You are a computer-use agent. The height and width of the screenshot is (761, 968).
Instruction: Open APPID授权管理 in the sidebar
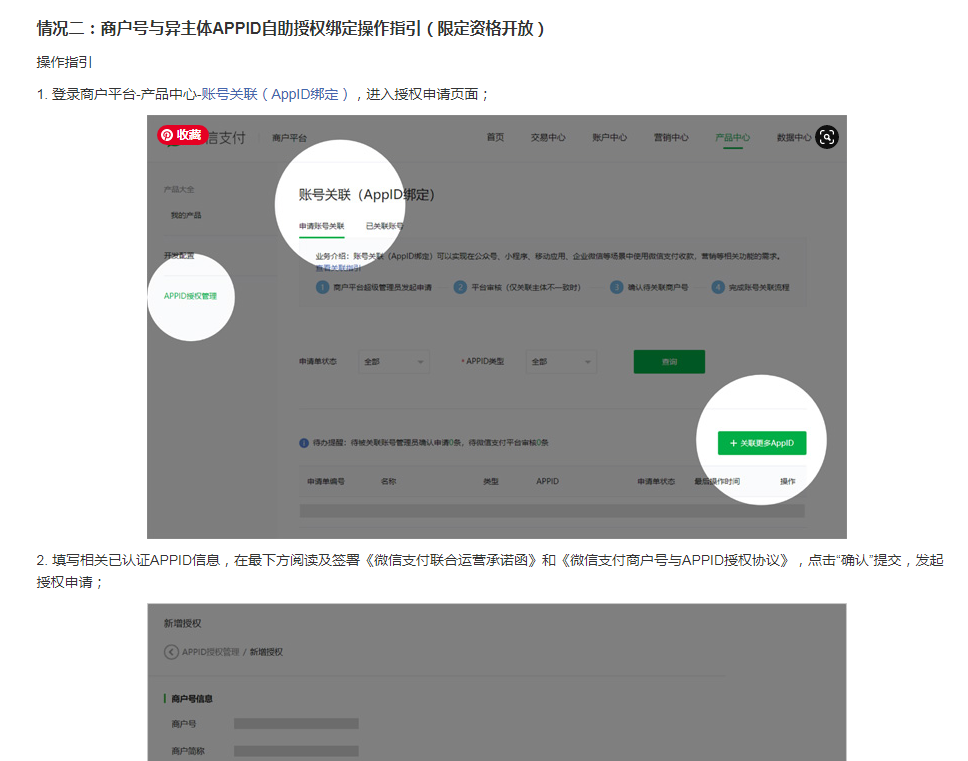pos(190,296)
